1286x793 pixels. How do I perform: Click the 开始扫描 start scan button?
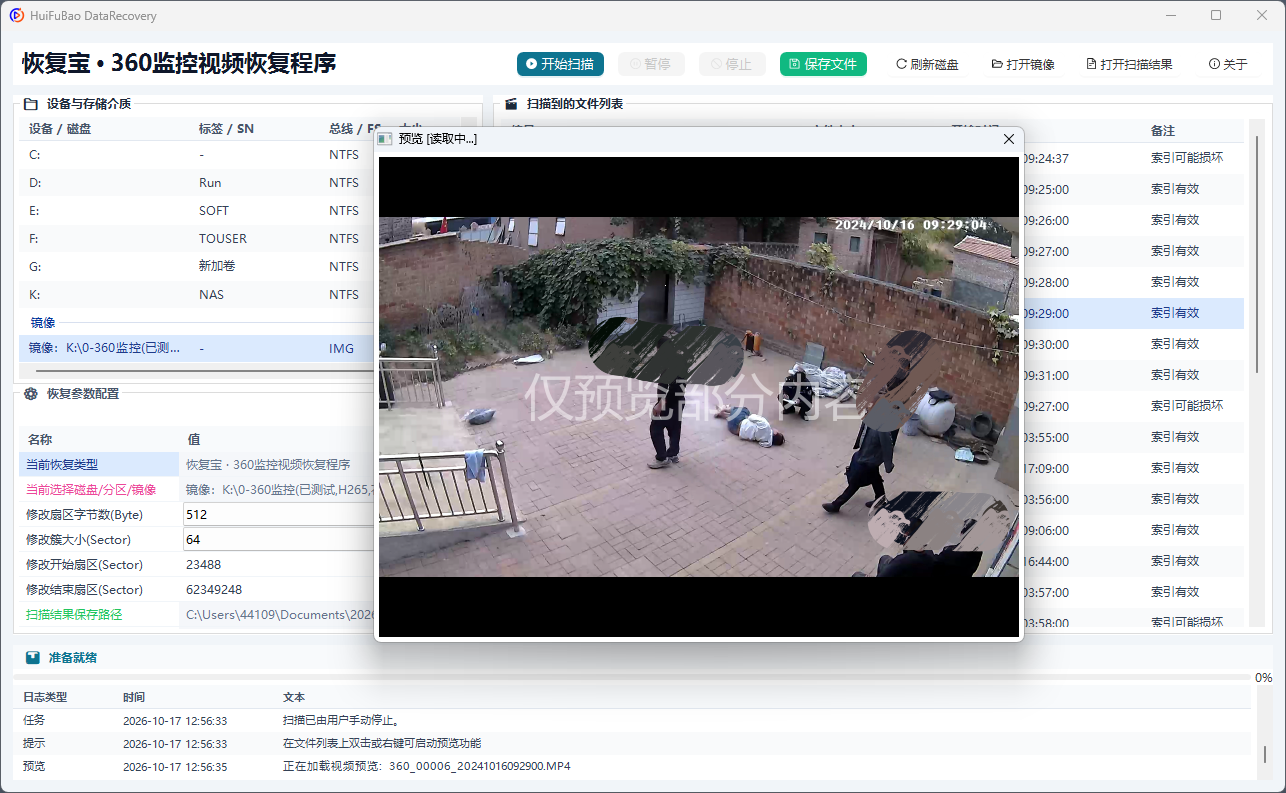coord(560,64)
